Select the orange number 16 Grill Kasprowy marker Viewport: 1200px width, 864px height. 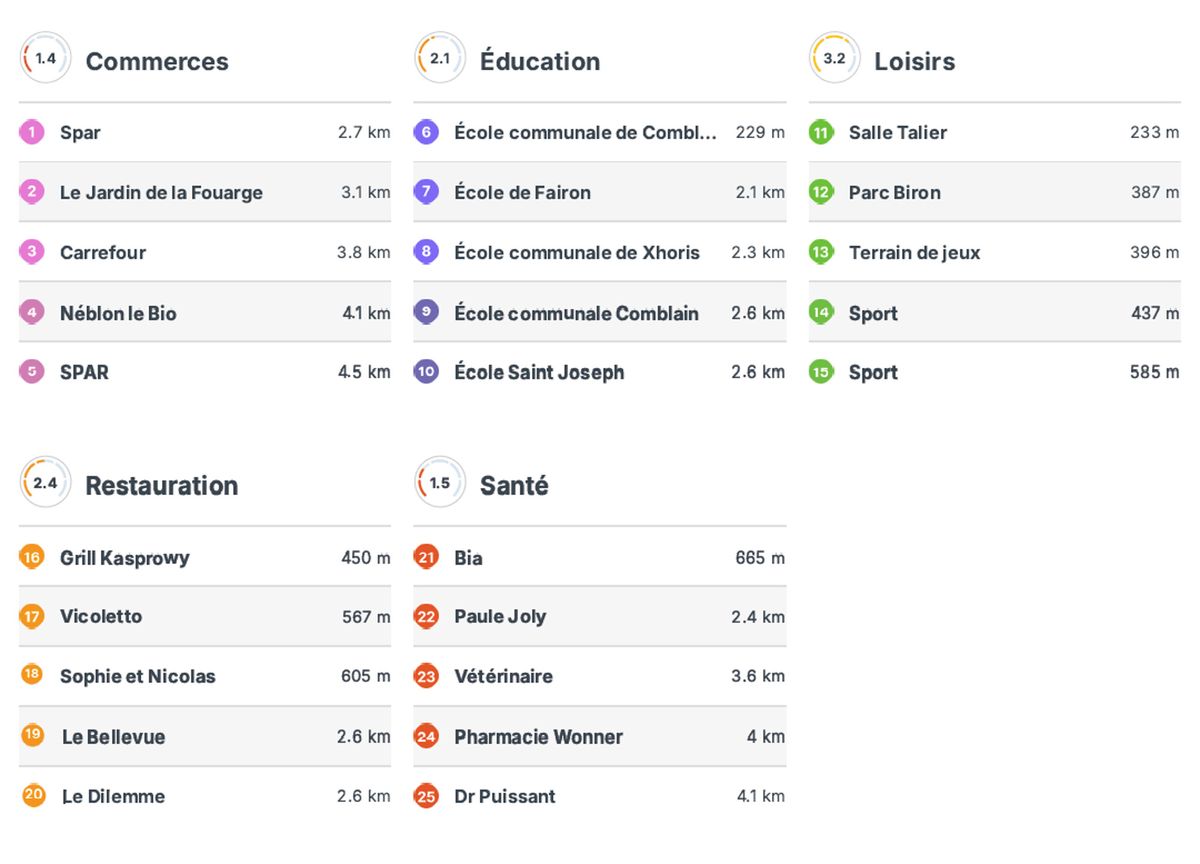coord(32,557)
